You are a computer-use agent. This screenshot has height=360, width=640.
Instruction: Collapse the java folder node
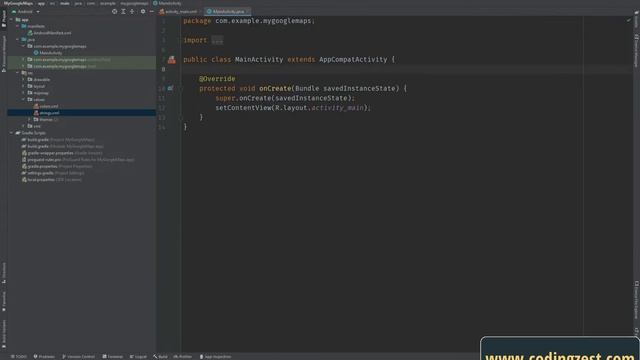click(18, 40)
